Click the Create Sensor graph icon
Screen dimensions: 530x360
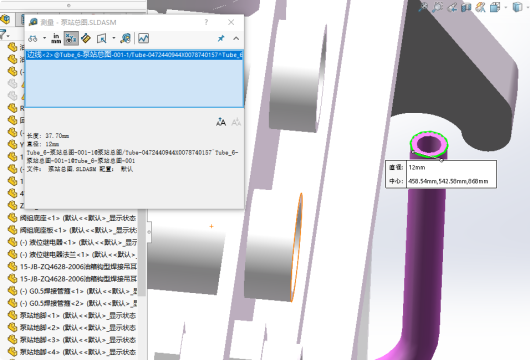[143, 38]
